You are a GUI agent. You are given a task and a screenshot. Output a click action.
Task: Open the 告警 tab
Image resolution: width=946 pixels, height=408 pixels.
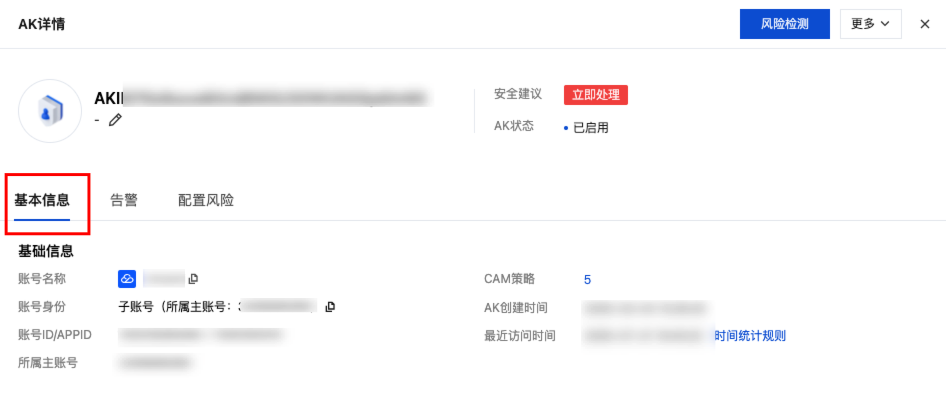pos(124,200)
